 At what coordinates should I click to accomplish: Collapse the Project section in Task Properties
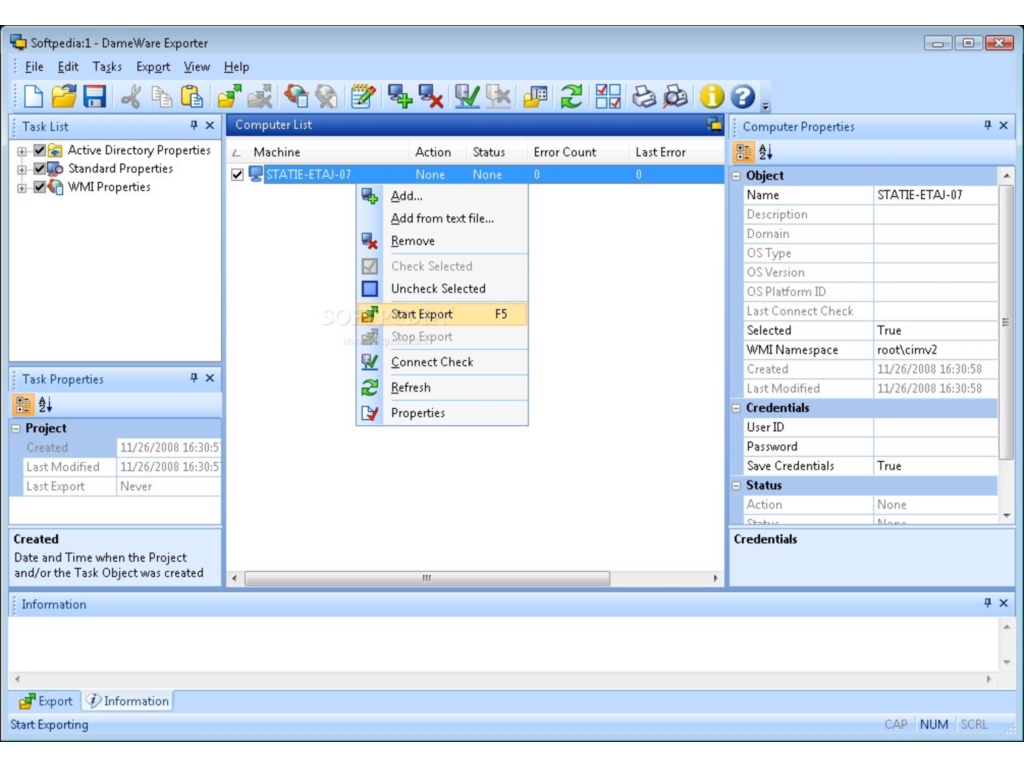[x=16, y=428]
